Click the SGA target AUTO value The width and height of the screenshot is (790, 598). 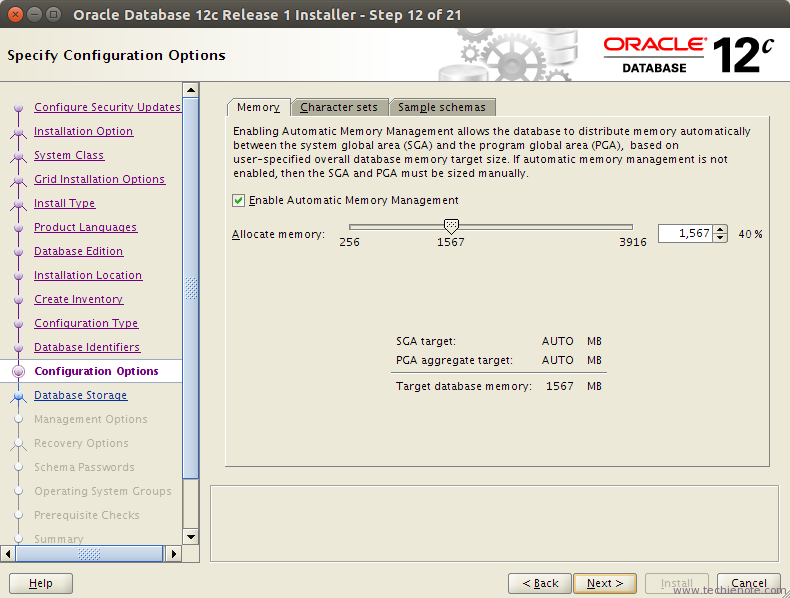[x=558, y=342]
